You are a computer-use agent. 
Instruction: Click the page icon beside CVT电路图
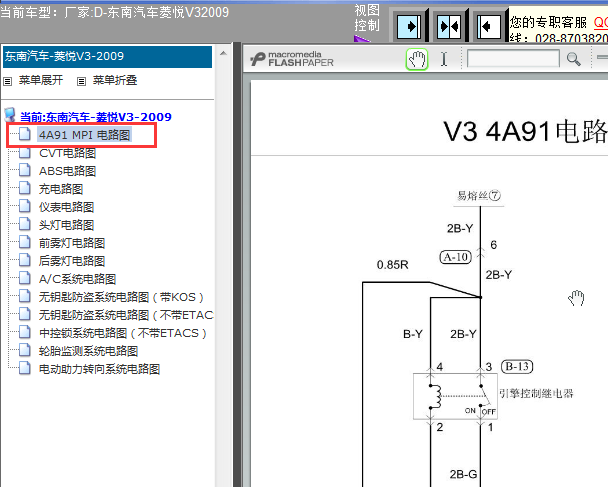(x=25, y=152)
